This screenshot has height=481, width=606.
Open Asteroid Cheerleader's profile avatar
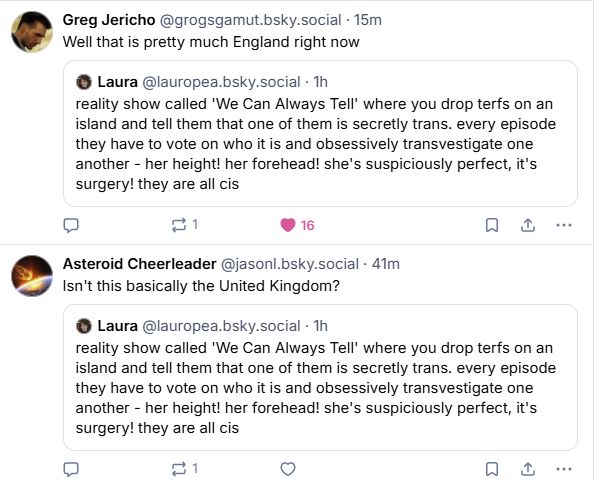point(32,275)
